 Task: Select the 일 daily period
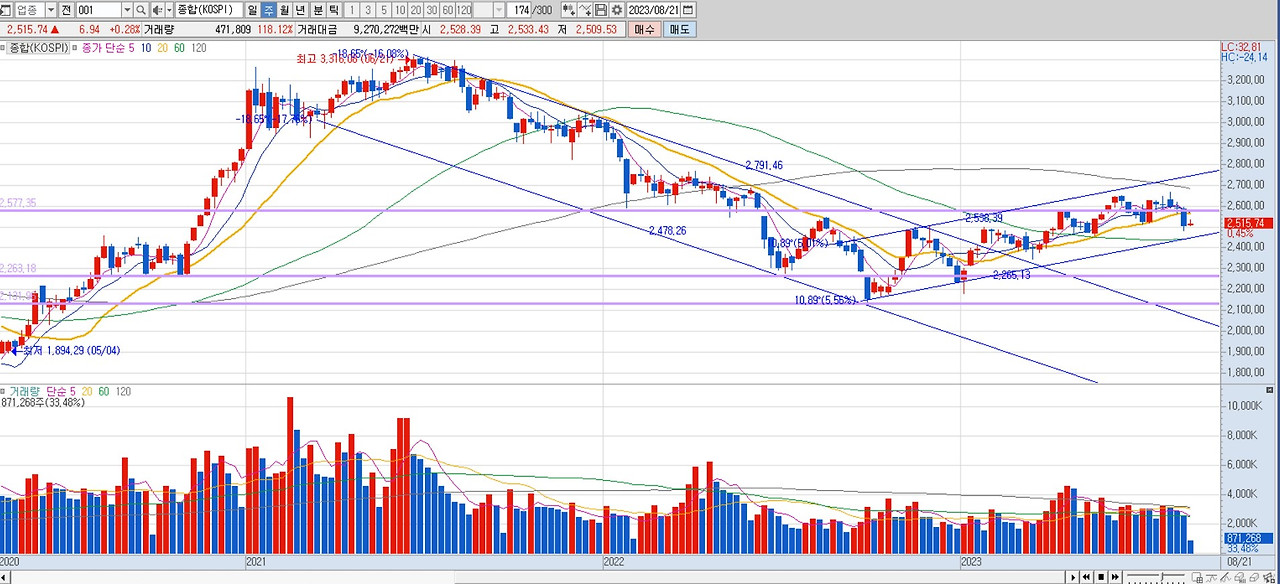pos(252,10)
